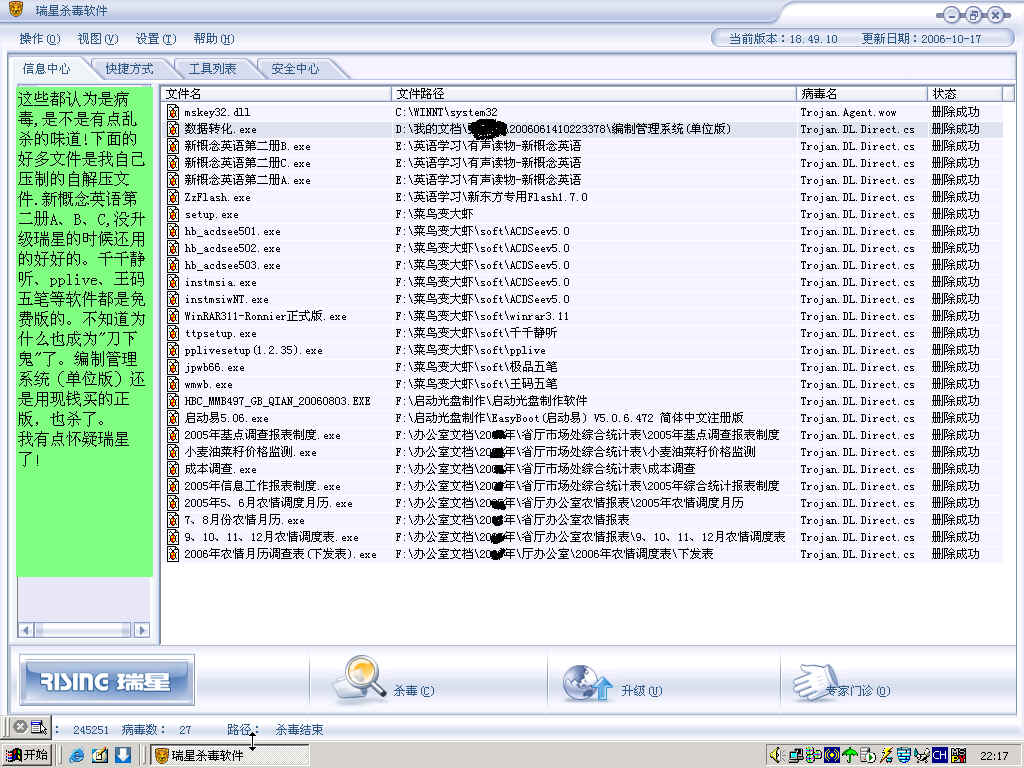The height and width of the screenshot is (768, 1024).
Task: Click the 杀毒(C) scan button
Action: tap(413, 690)
